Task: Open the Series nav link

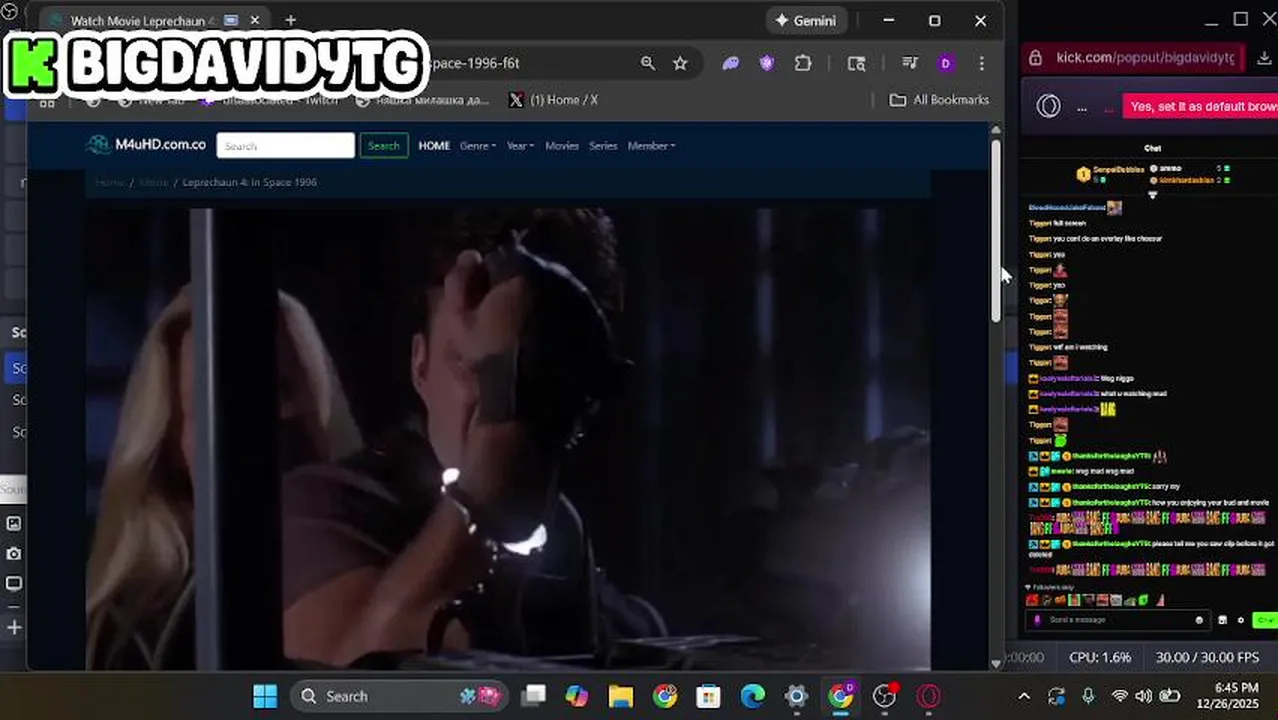Action: click(x=603, y=146)
